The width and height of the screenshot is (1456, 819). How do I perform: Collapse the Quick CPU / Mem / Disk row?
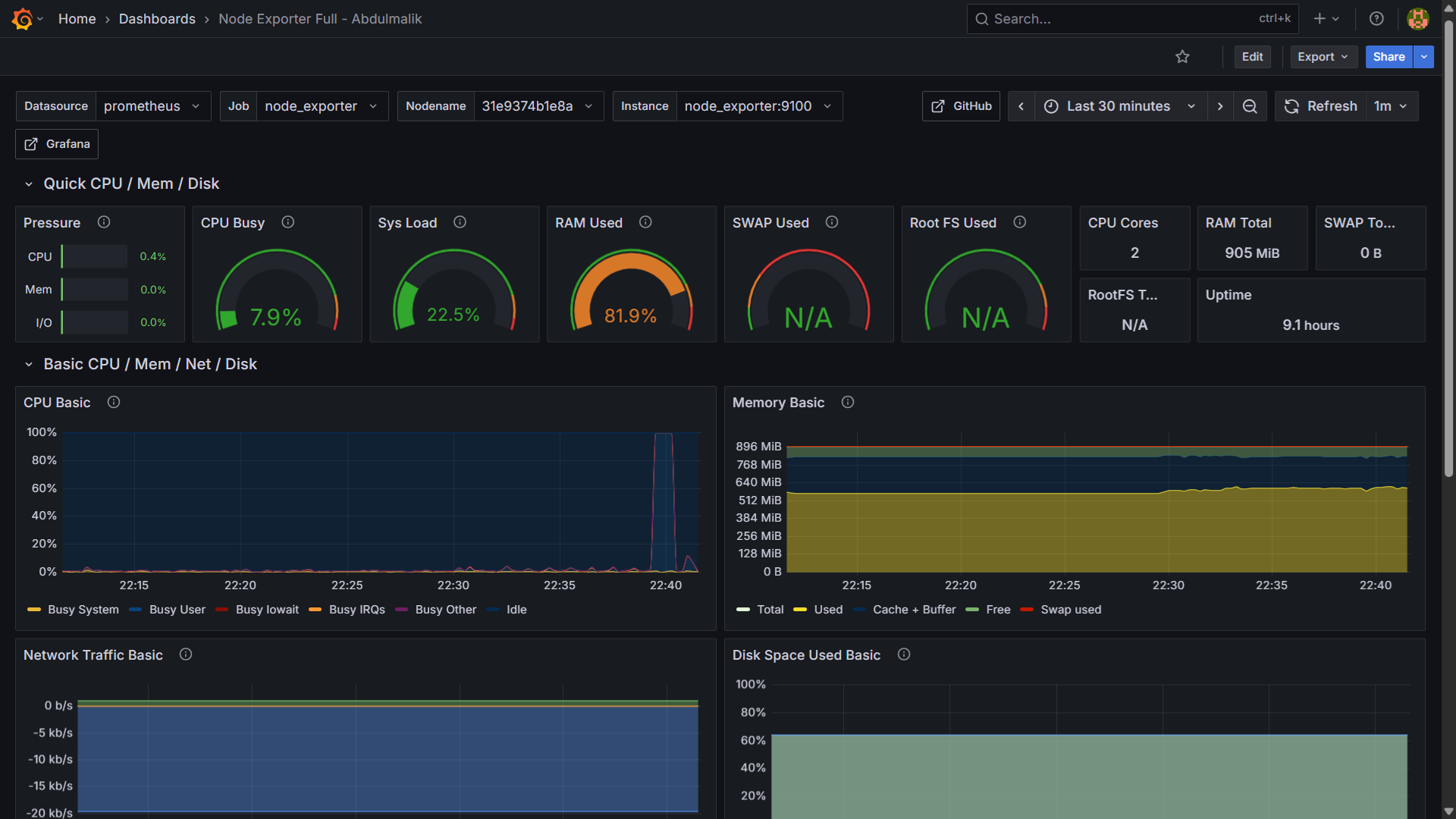(x=29, y=184)
